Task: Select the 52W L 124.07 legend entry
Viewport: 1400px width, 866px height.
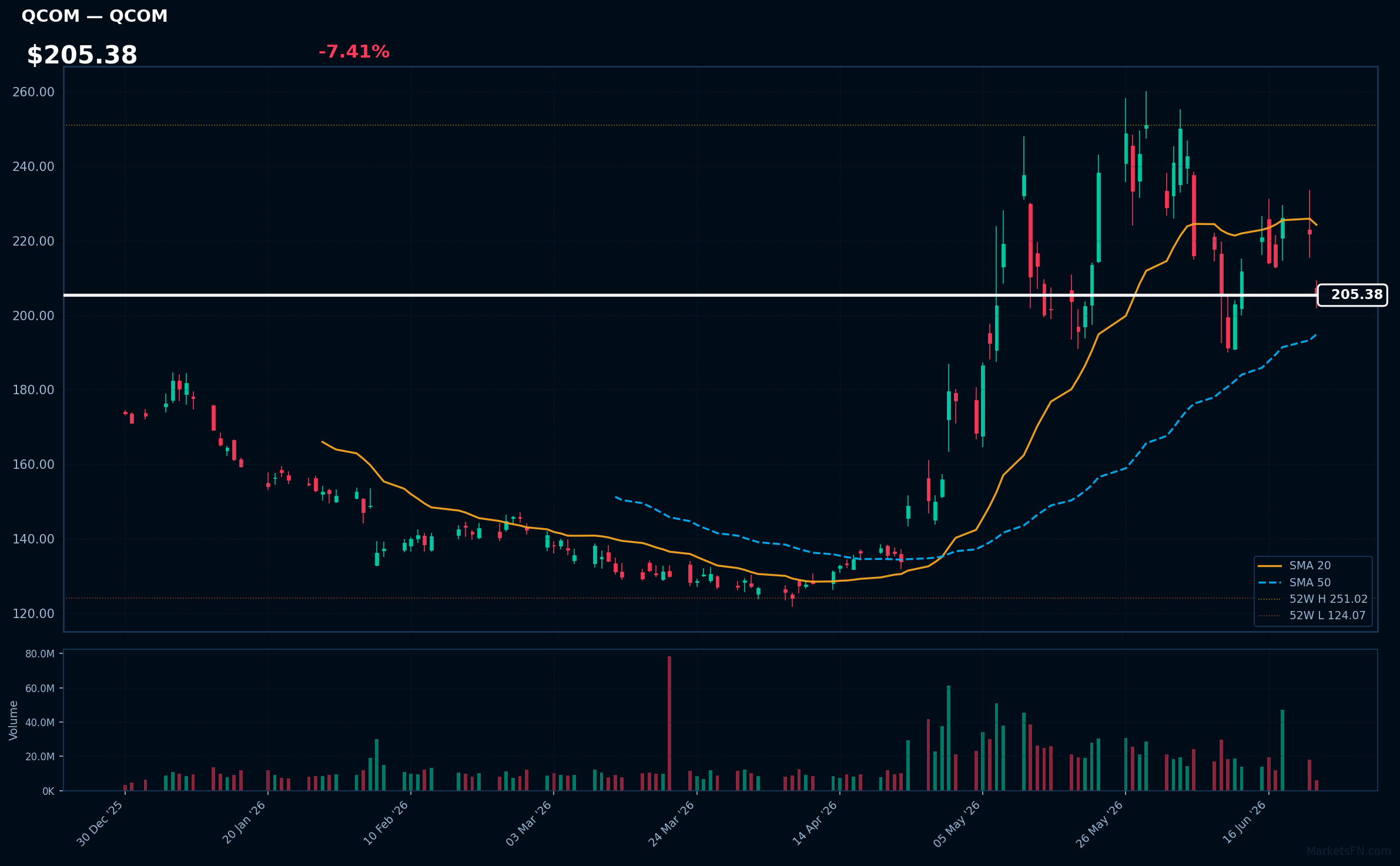Action: tap(1312, 616)
